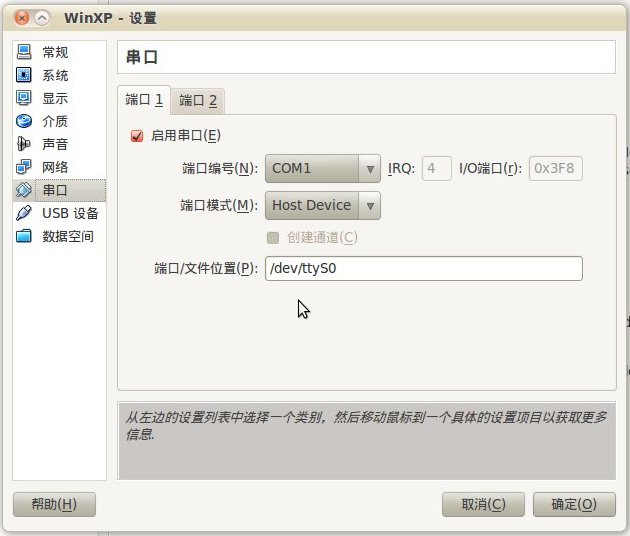
Task: Open the COM1 port number dropdown
Action: click(x=323, y=168)
